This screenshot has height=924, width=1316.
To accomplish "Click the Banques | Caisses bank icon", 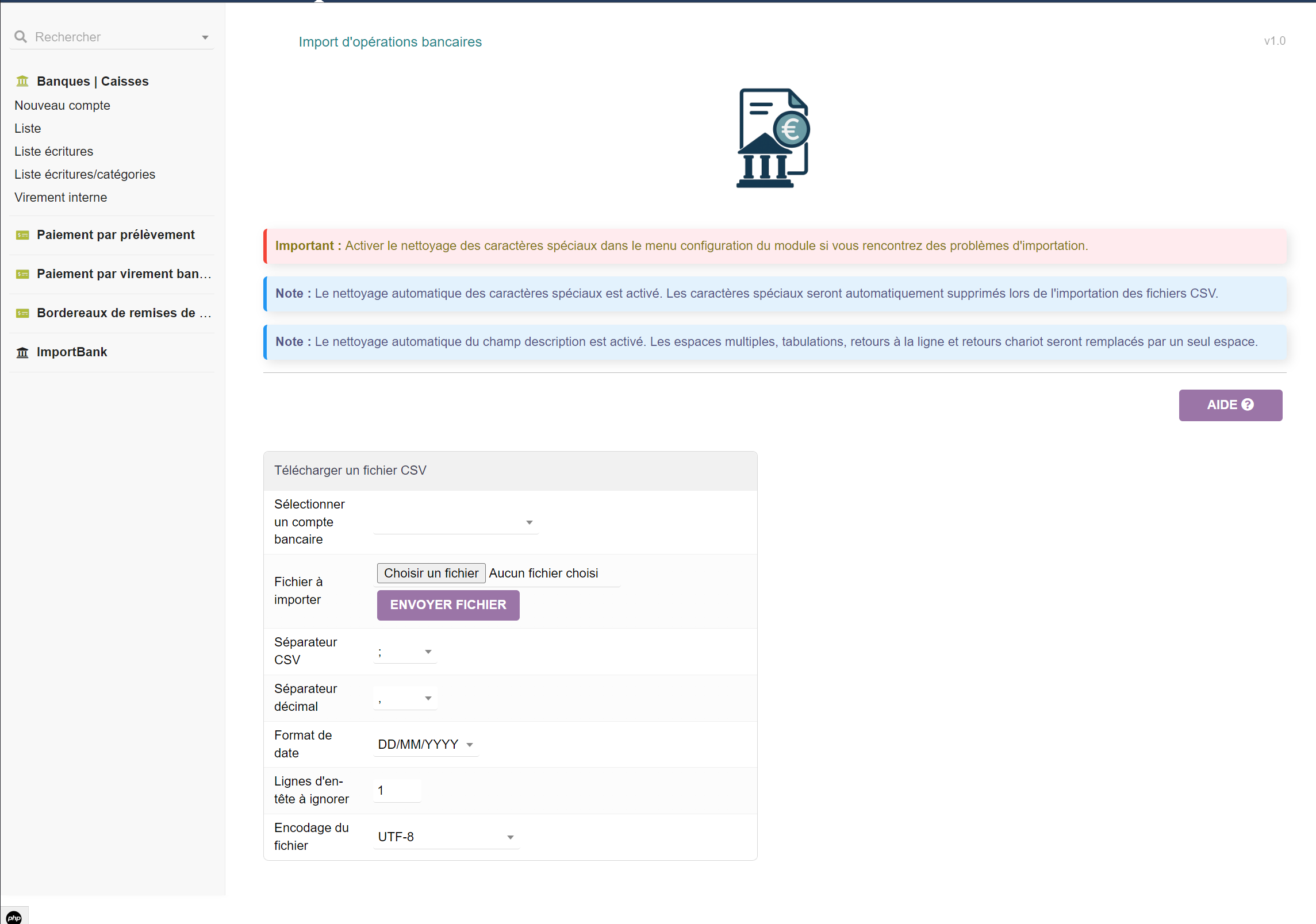I will click(x=22, y=81).
